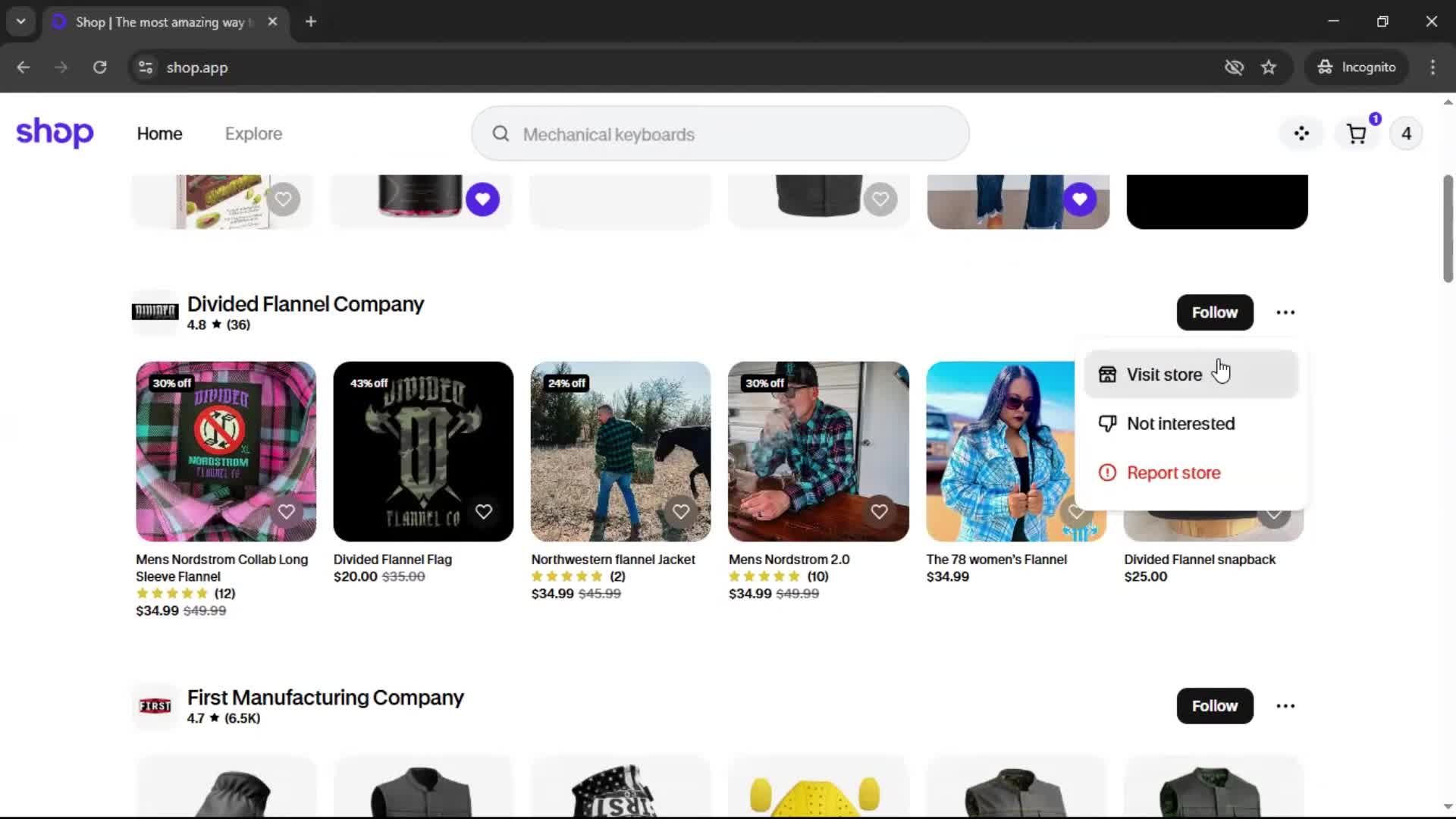This screenshot has height=819, width=1456.
Task: Click the sparkle assistant icon in header
Action: pos(1301,134)
